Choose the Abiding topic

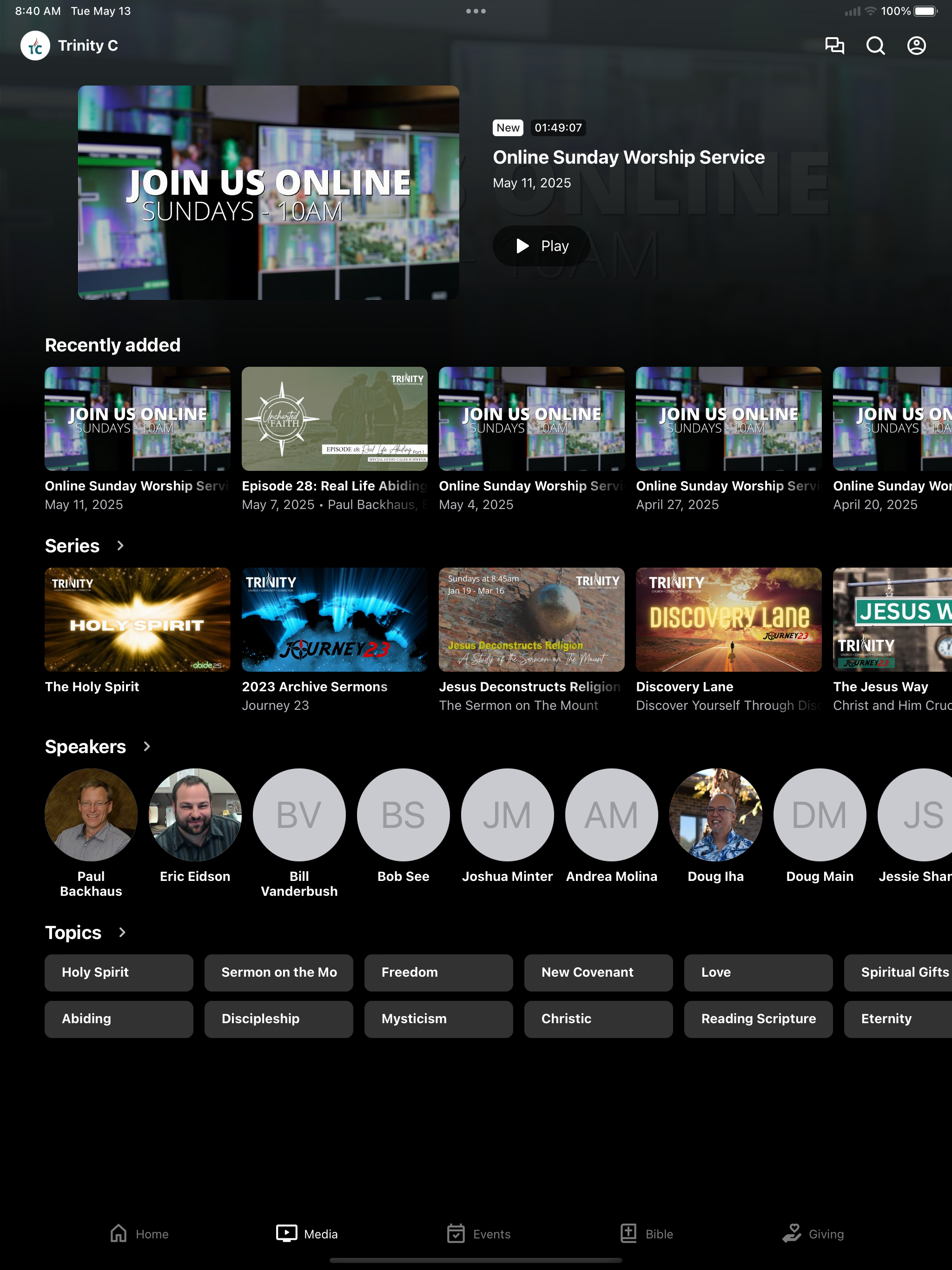click(x=119, y=1019)
